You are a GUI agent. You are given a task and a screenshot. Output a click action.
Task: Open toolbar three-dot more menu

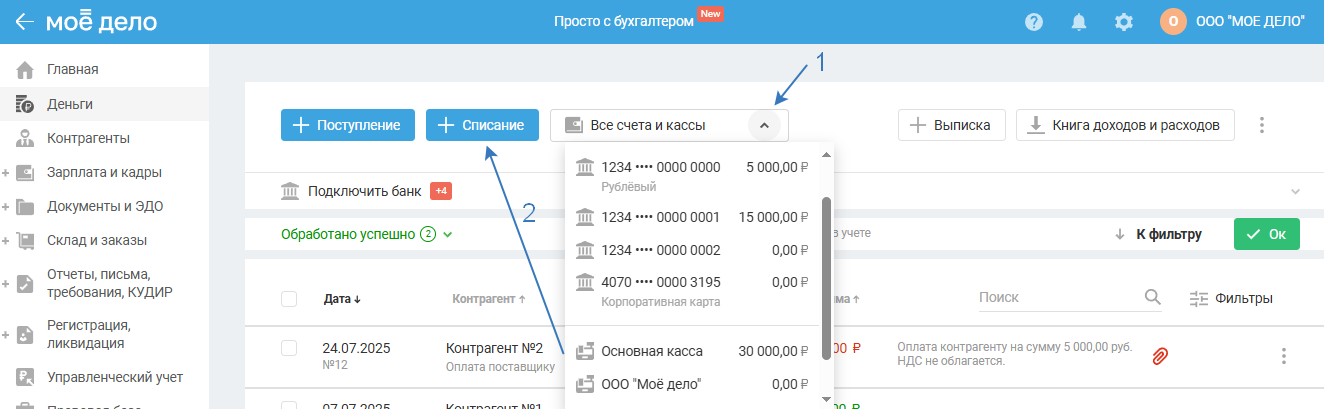1262,125
